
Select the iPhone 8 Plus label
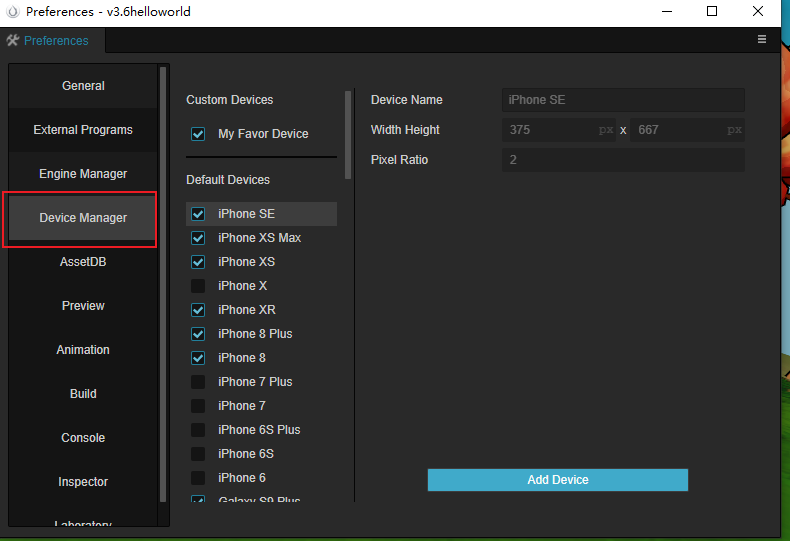point(255,334)
